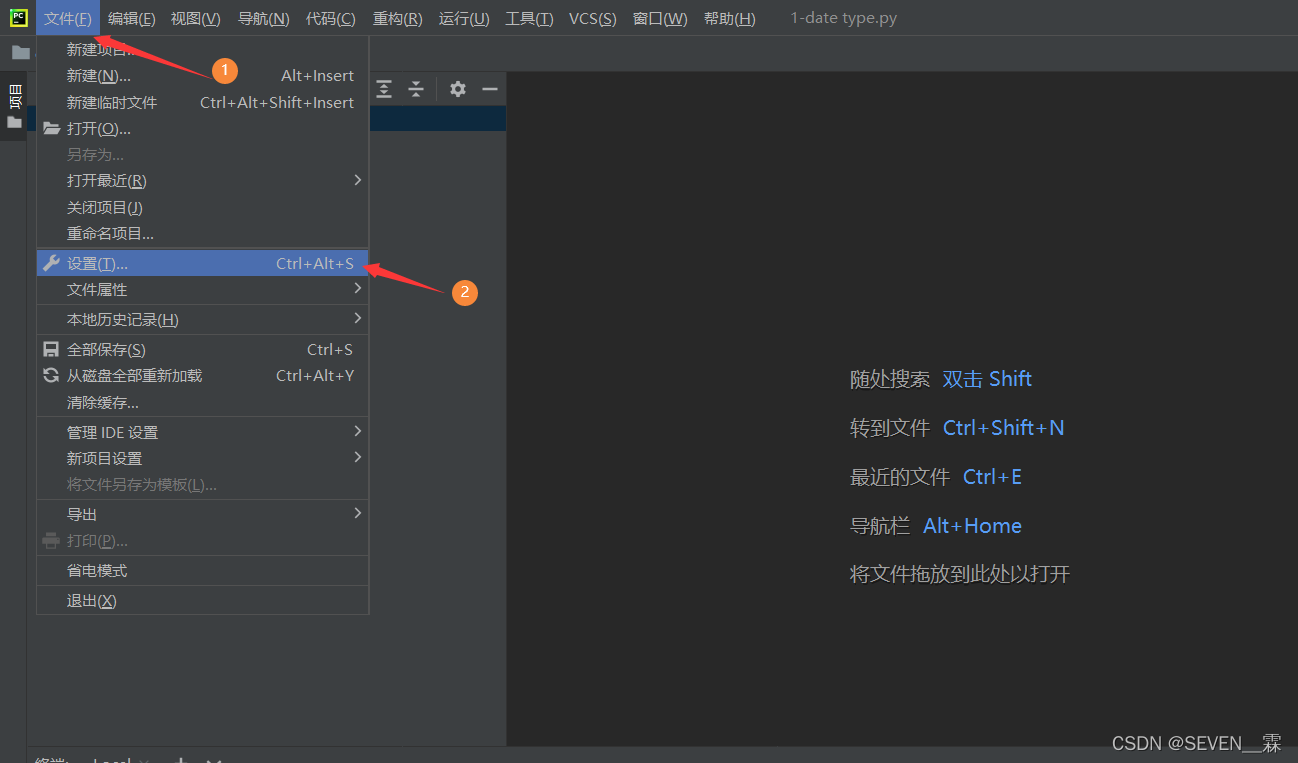This screenshot has width=1298, height=763.
Task: Click the Alt+Home navigation bar hint
Action: [972, 526]
